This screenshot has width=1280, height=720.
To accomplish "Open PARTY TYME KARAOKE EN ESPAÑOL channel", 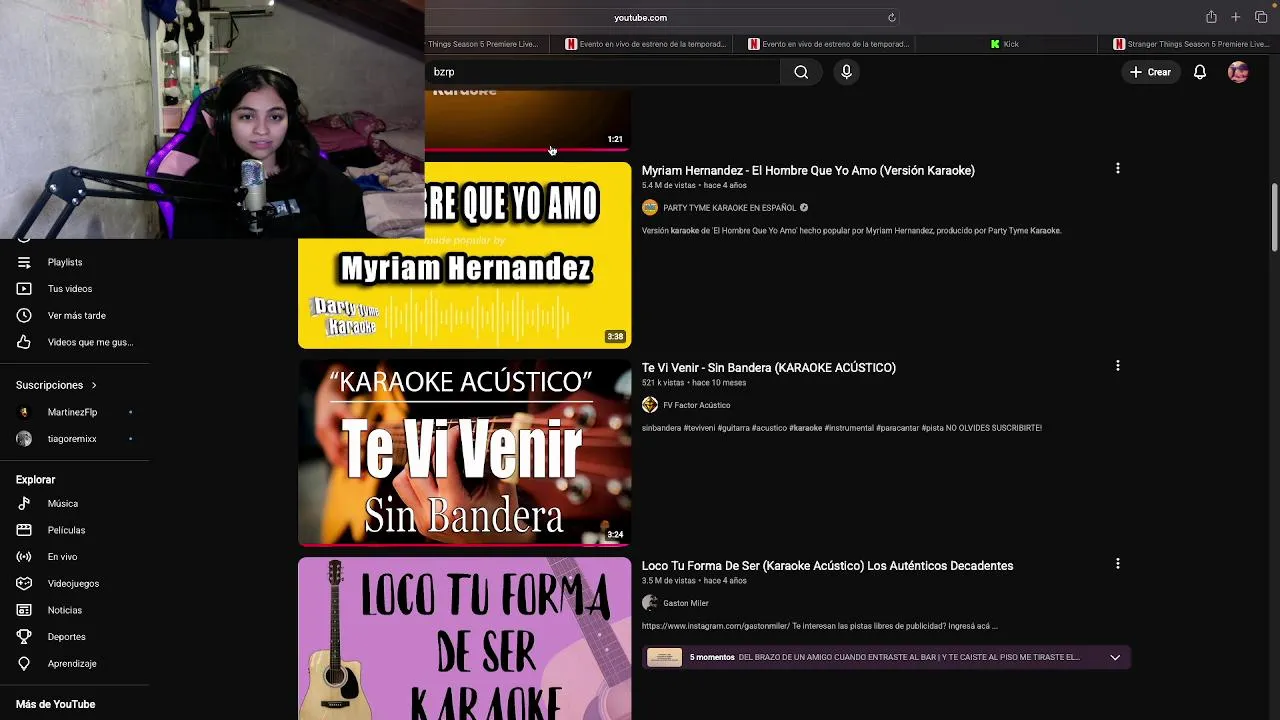I will tap(729, 208).
